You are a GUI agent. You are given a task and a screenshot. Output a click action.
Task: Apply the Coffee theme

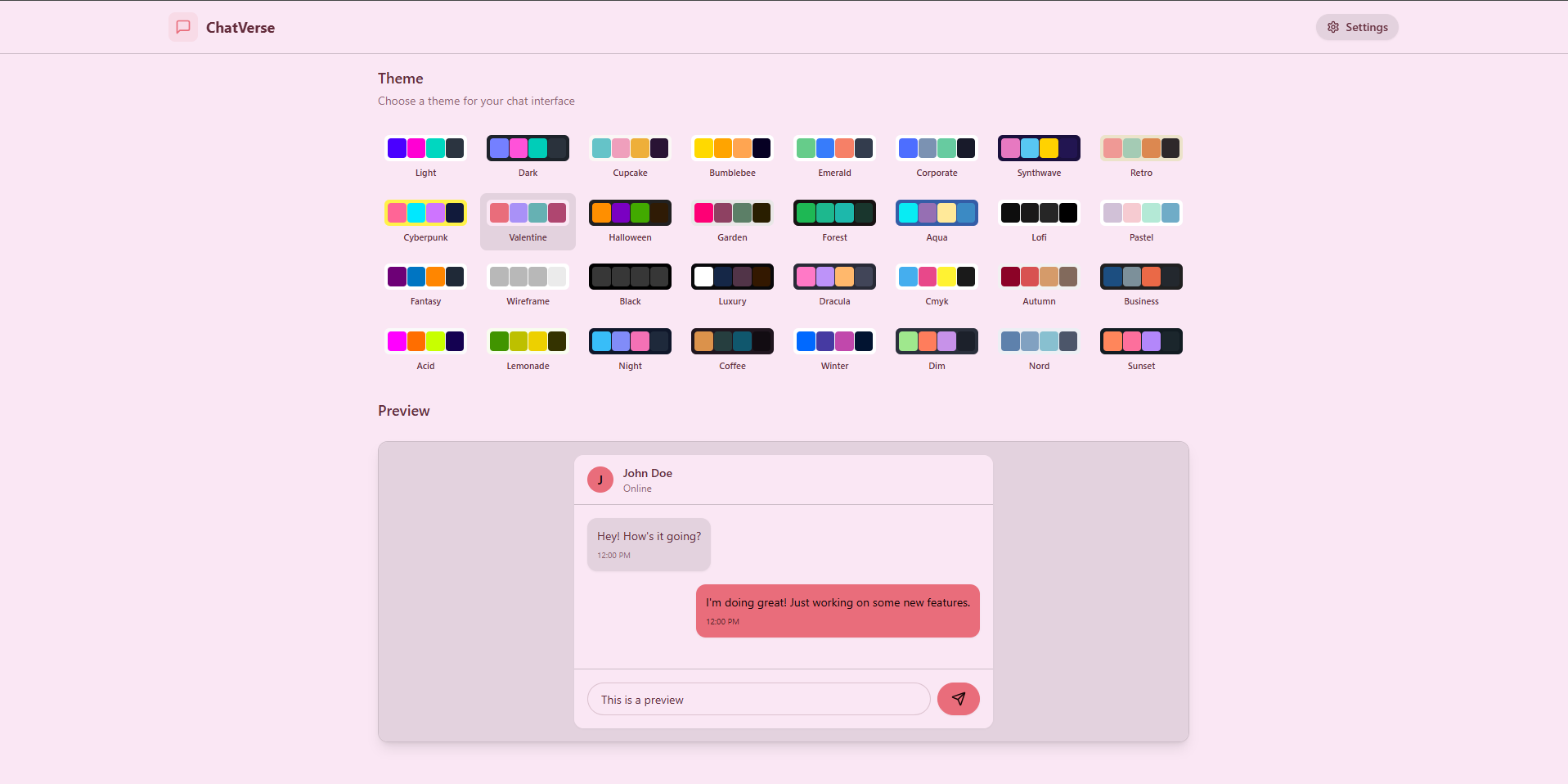pos(732,350)
